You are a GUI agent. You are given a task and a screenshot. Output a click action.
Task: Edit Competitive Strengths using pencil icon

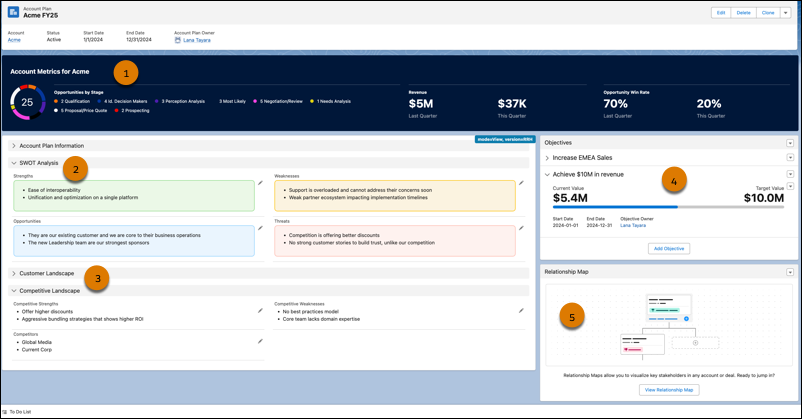(x=260, y=311)
